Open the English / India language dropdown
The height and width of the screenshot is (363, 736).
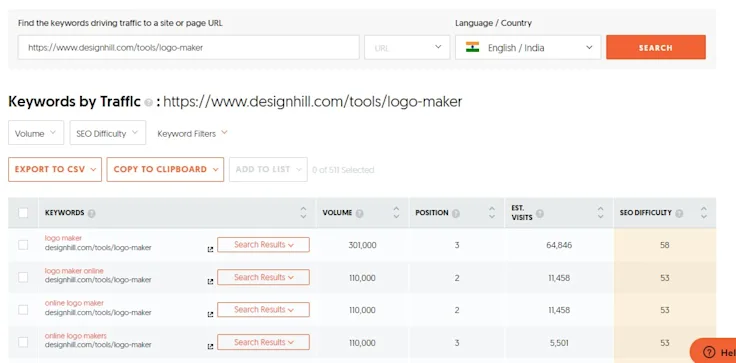(x=528, y=47)
